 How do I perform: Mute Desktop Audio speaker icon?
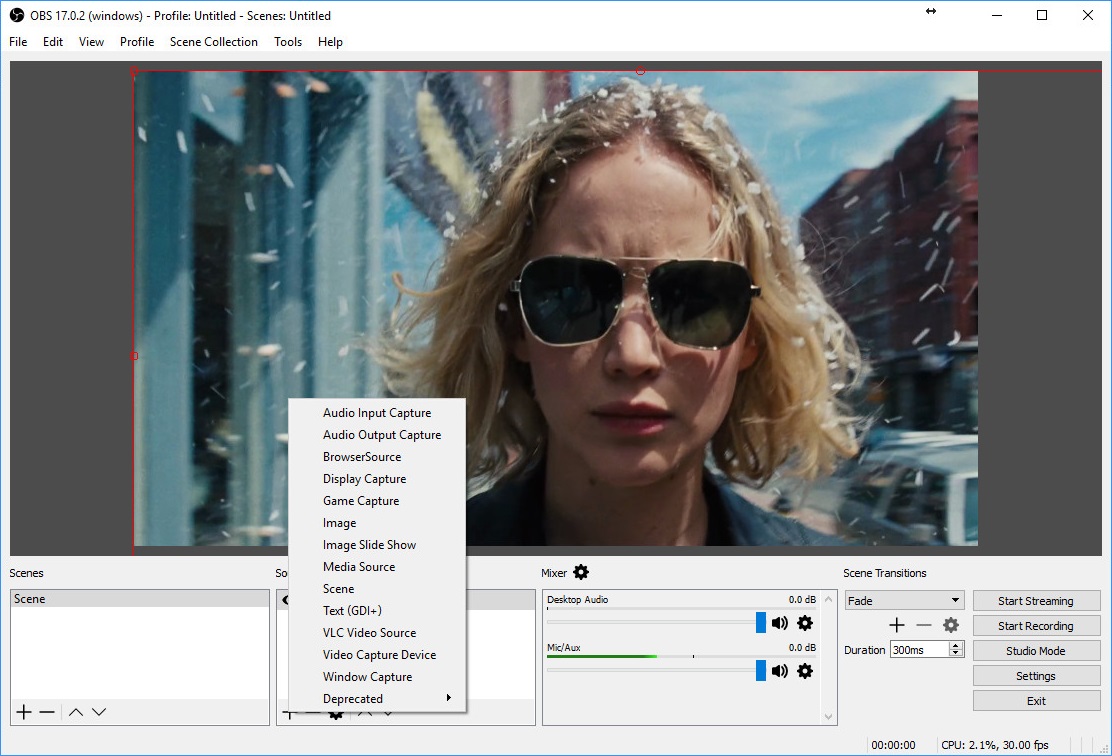pos(780,623)
